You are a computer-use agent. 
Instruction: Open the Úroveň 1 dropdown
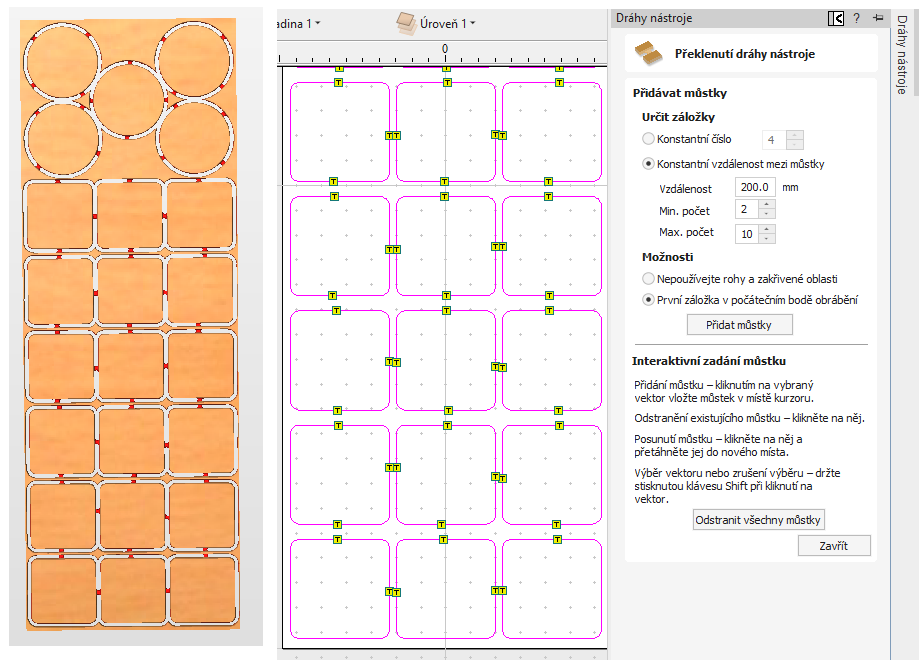(x=472, y=23)
